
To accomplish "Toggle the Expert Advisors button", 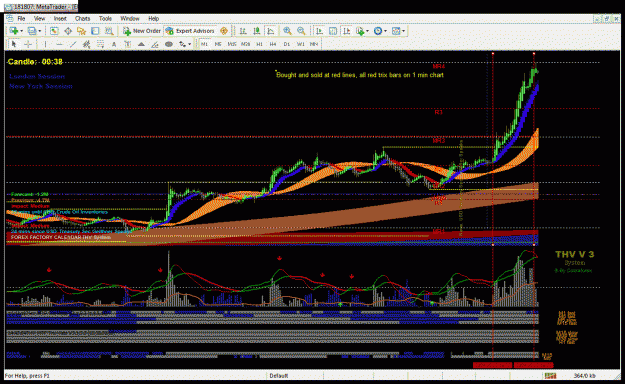I will pyautogui.click(x=191, y=31).
